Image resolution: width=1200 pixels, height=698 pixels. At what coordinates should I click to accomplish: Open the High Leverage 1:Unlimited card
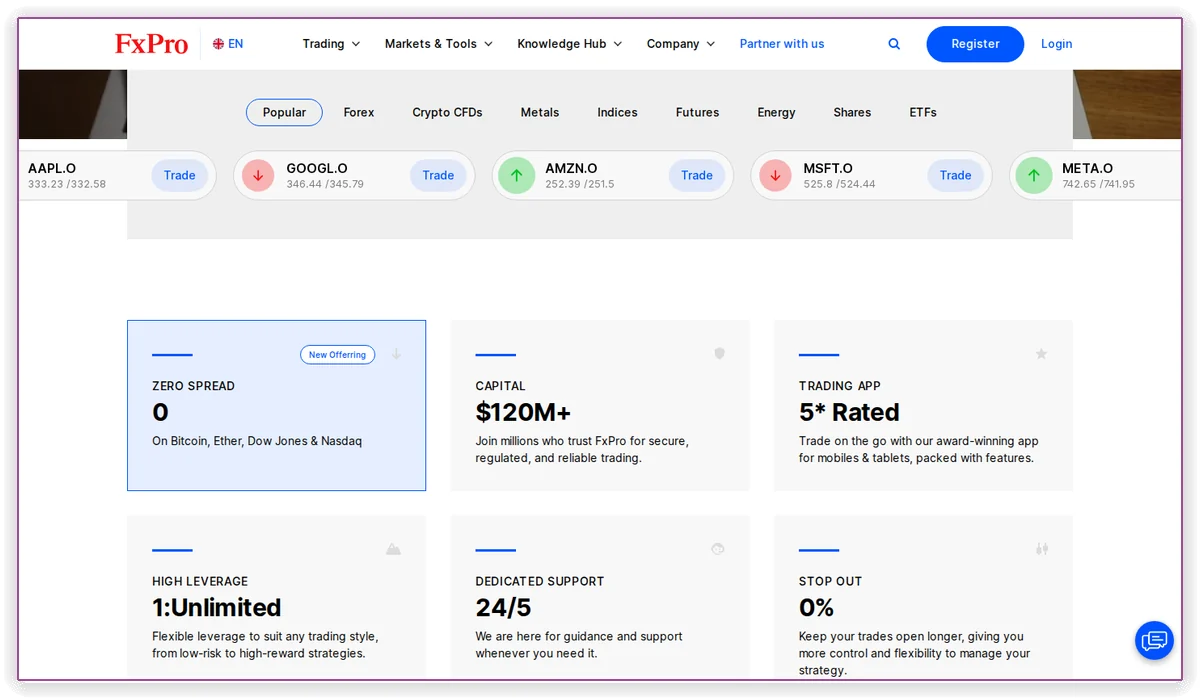(x=276, y=596)
